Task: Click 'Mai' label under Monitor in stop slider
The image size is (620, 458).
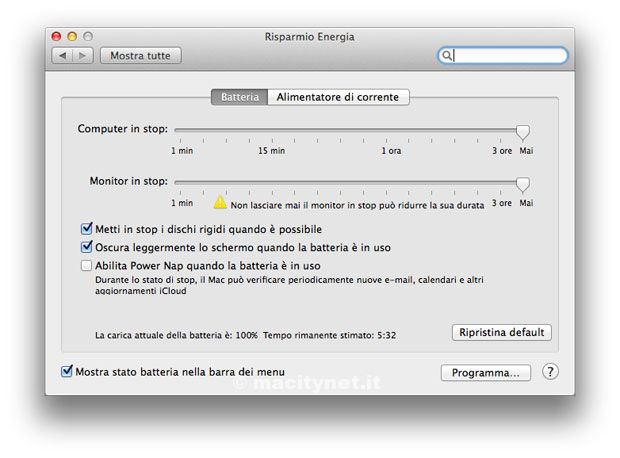Action: [x=526, y=203]
